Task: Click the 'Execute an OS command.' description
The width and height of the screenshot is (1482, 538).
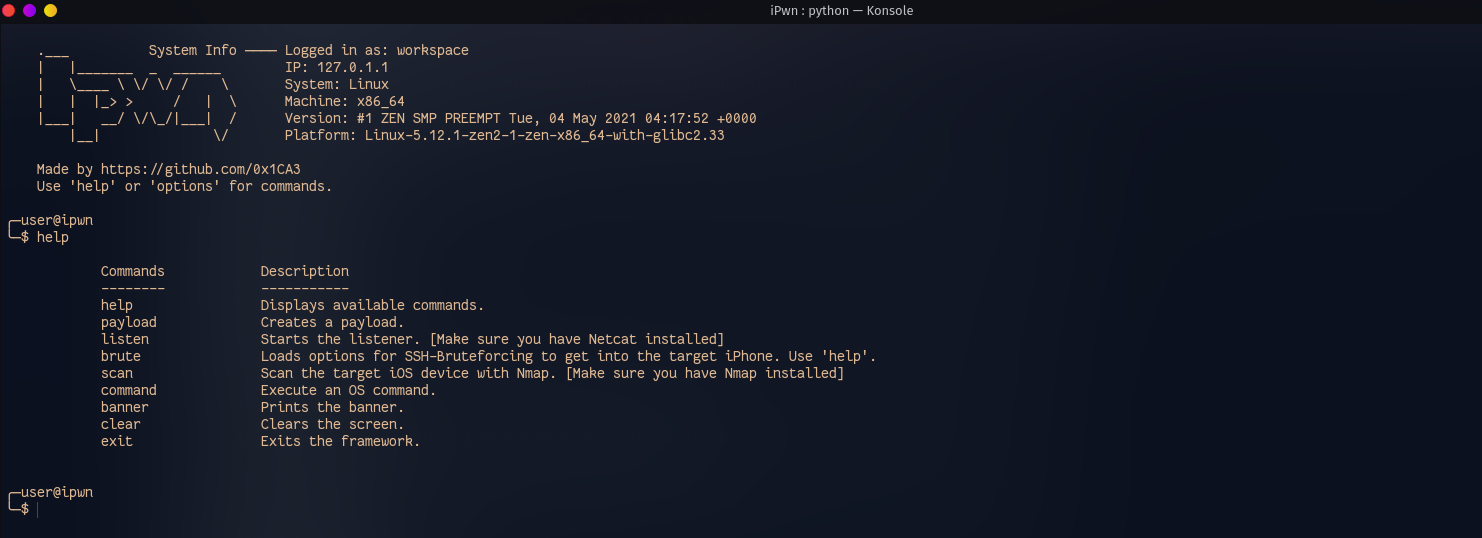Action: point(349,390)
